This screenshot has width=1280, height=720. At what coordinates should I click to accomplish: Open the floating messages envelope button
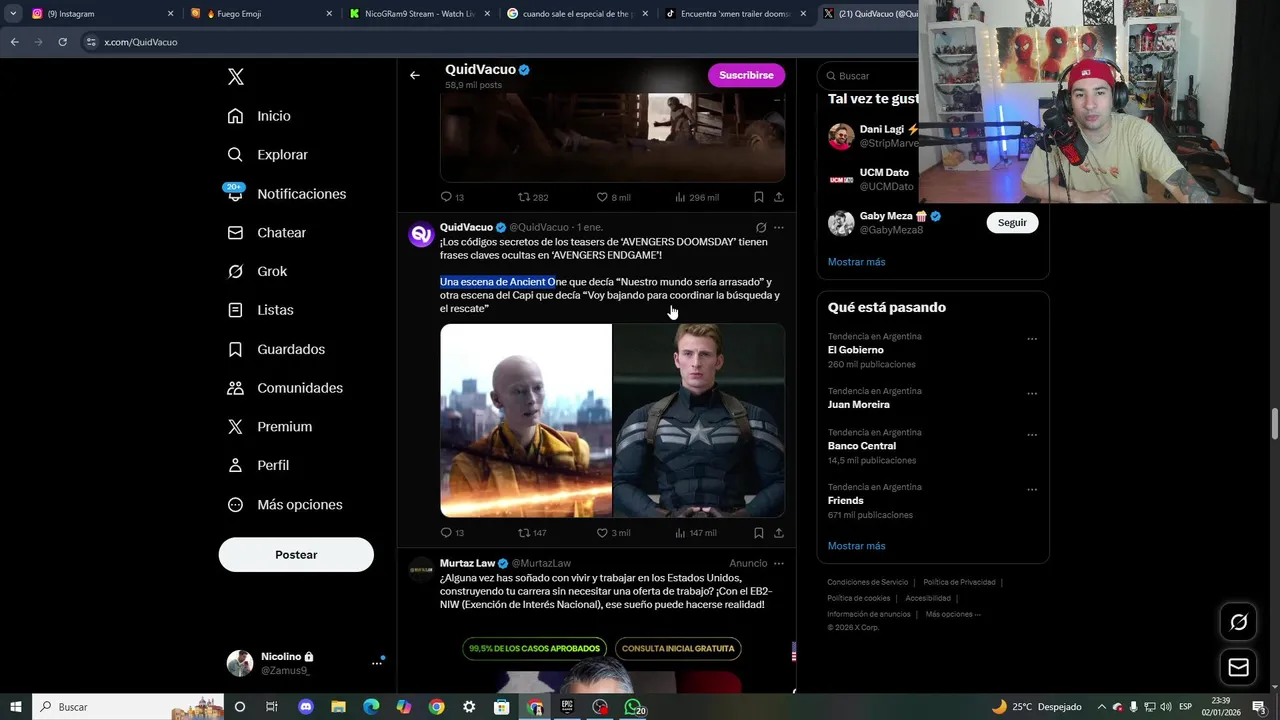coord(1238,667)
